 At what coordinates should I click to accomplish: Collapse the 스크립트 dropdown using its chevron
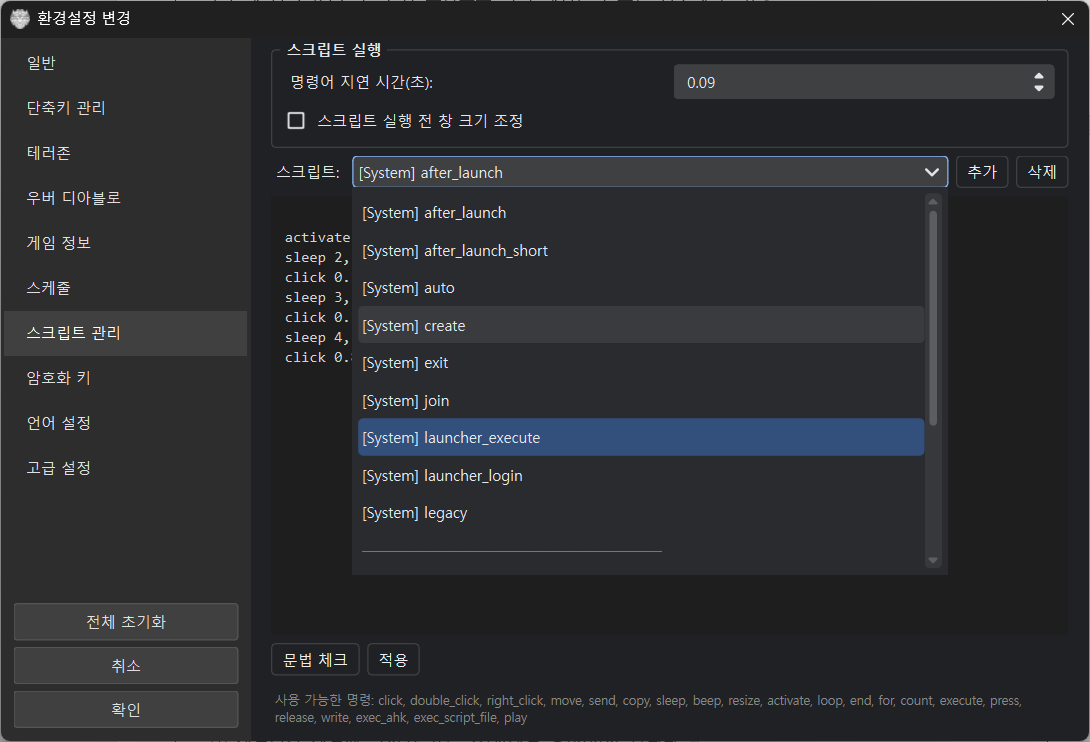coord(931,172)
